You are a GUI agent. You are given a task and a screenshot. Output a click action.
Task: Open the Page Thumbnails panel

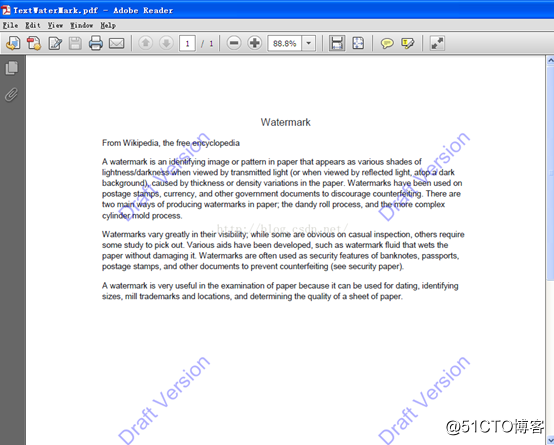pyautogui.click(x=12, y=68)
